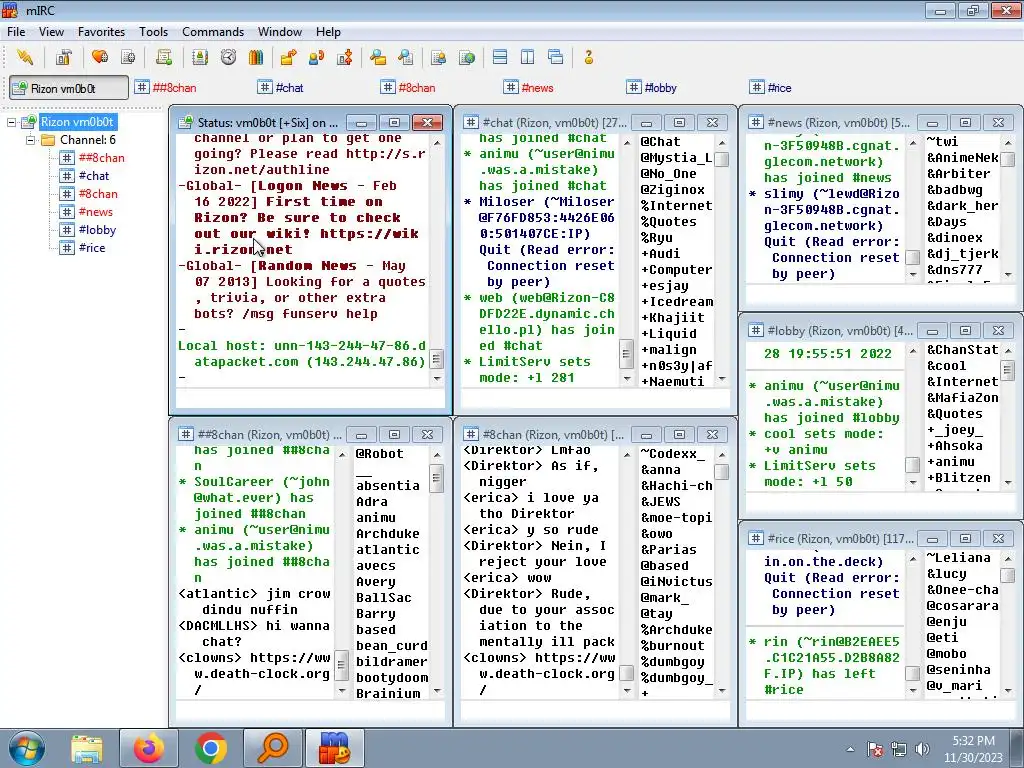Open the Windows Start button
The width and height of the screenshot is (1024, 768).
[x=27, y=748]
